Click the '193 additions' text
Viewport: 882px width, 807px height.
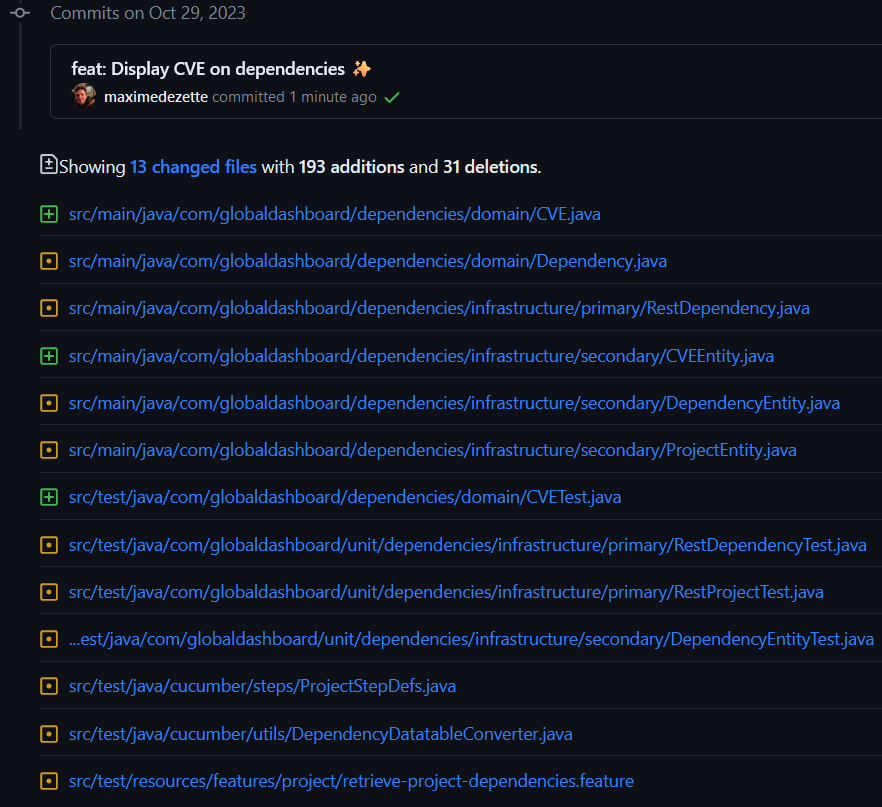point(351,167)
